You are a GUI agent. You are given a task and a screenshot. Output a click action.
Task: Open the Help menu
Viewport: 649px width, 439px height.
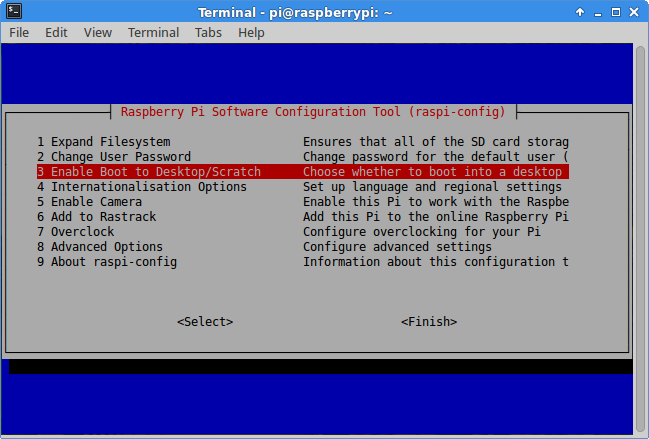tap(251, 32)
